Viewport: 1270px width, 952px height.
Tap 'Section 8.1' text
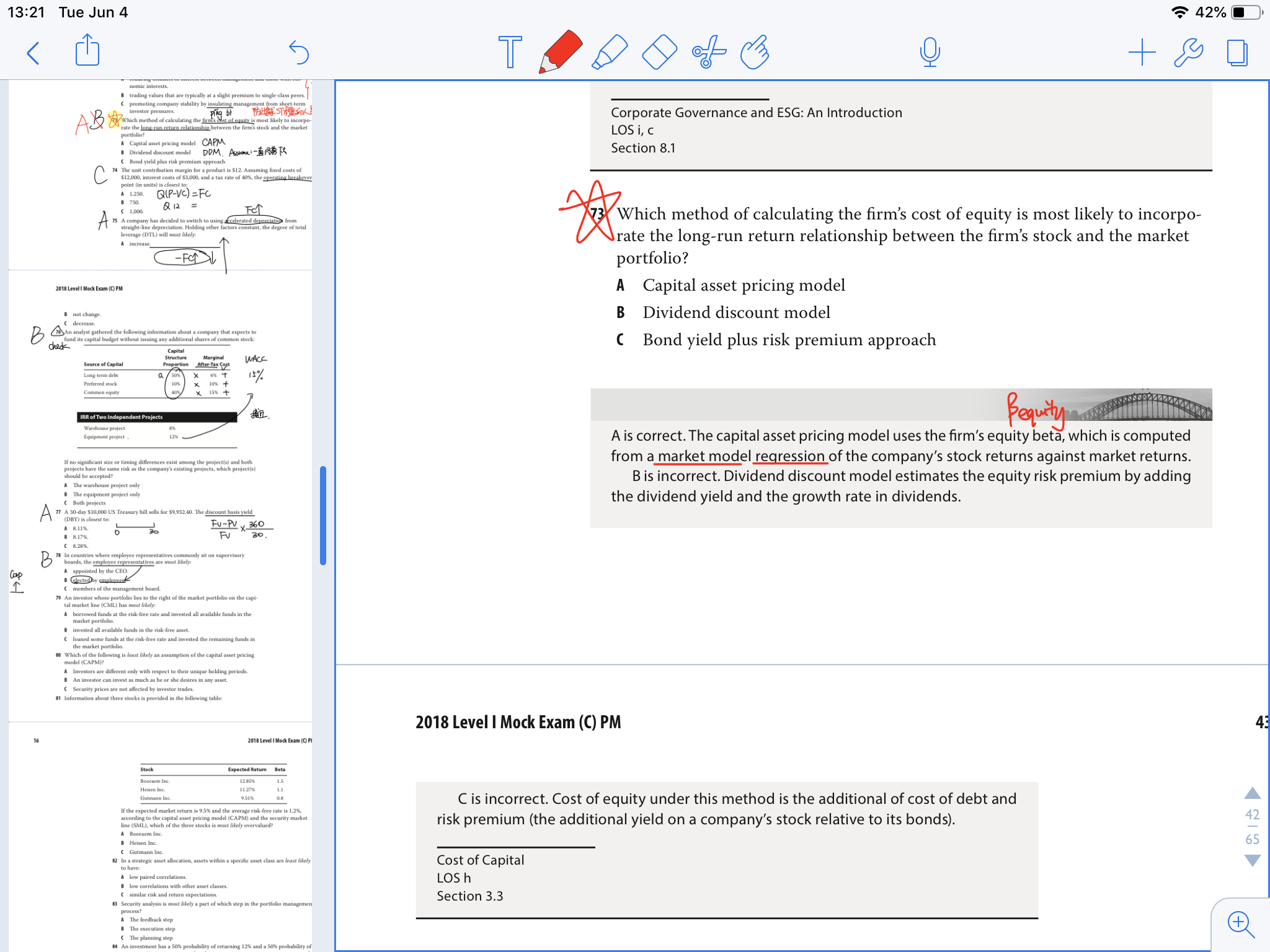[x=643, y=148]
